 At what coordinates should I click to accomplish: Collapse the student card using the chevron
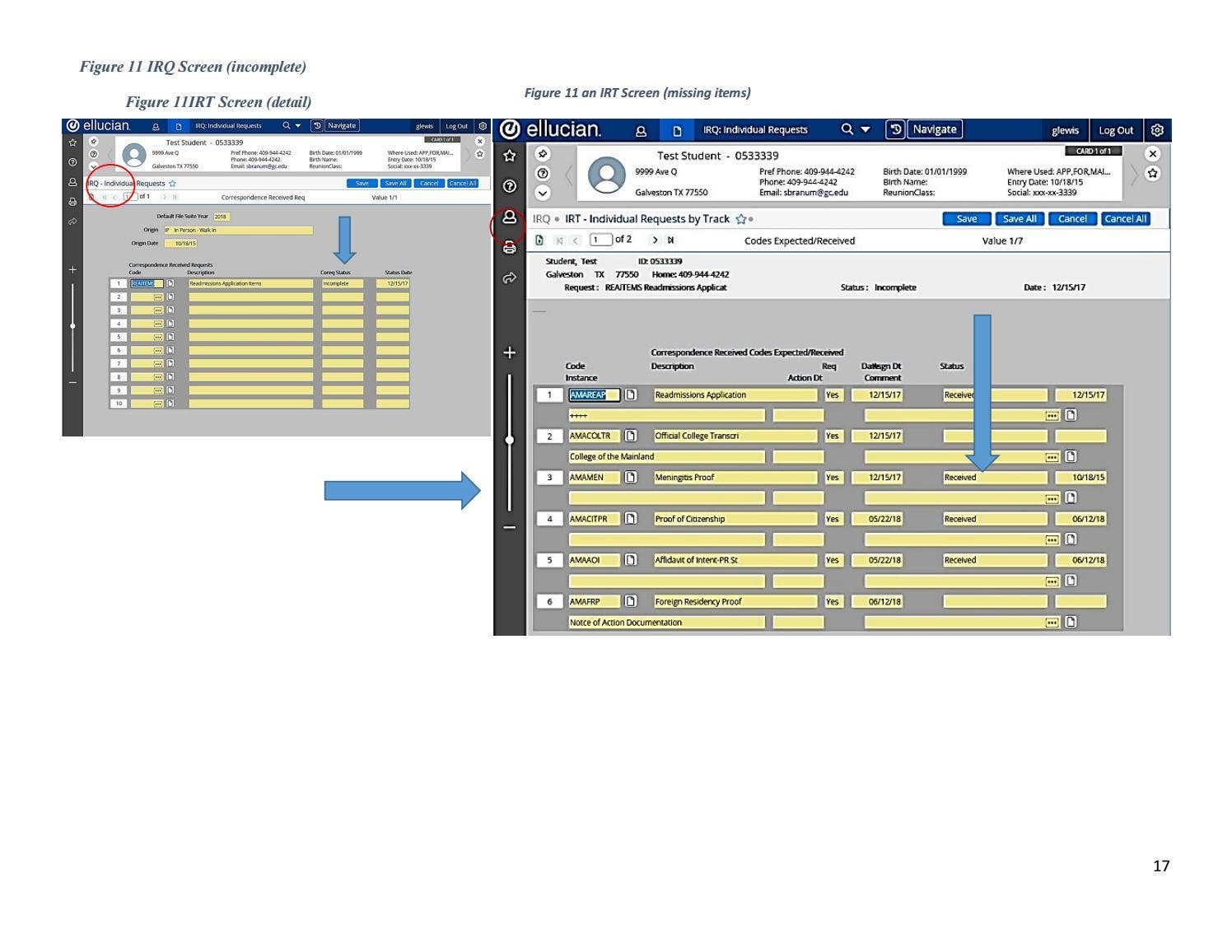pyautogui.click(x=542, y=192)
